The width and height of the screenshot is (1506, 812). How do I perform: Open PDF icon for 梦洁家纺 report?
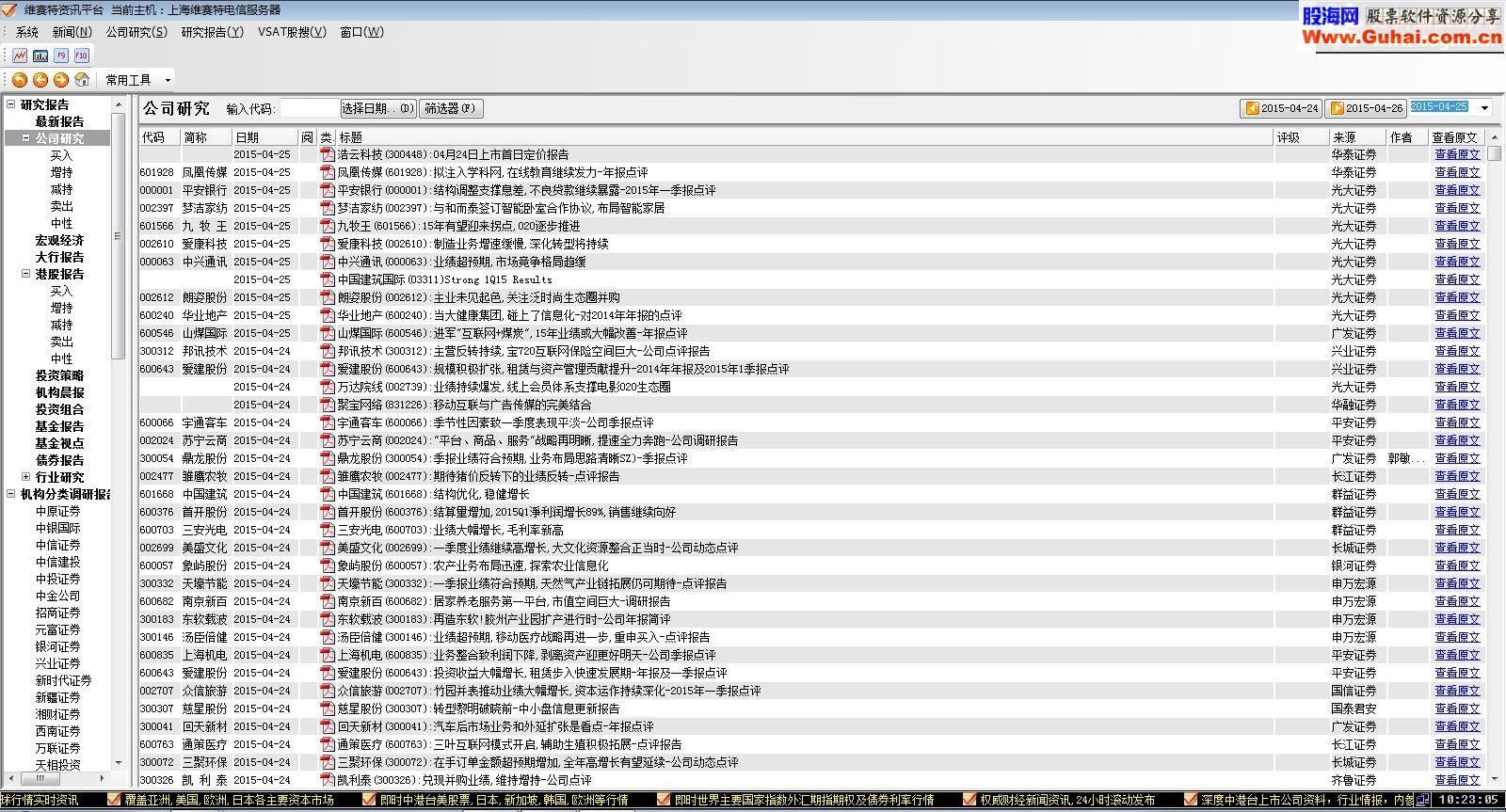(x=328, y=208)
